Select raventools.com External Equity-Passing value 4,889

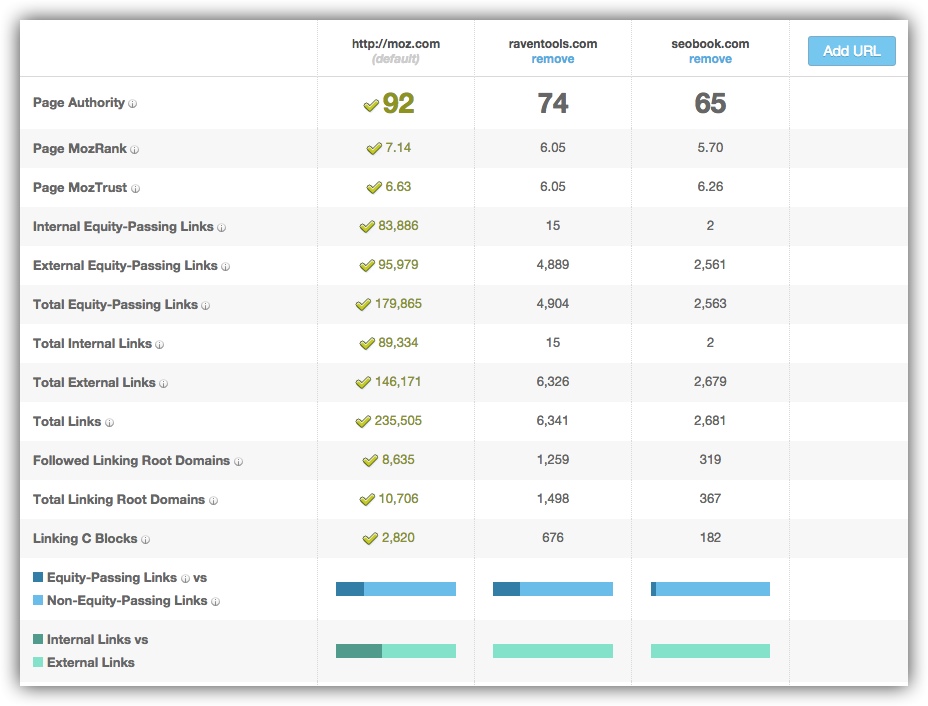coord(553,265)
